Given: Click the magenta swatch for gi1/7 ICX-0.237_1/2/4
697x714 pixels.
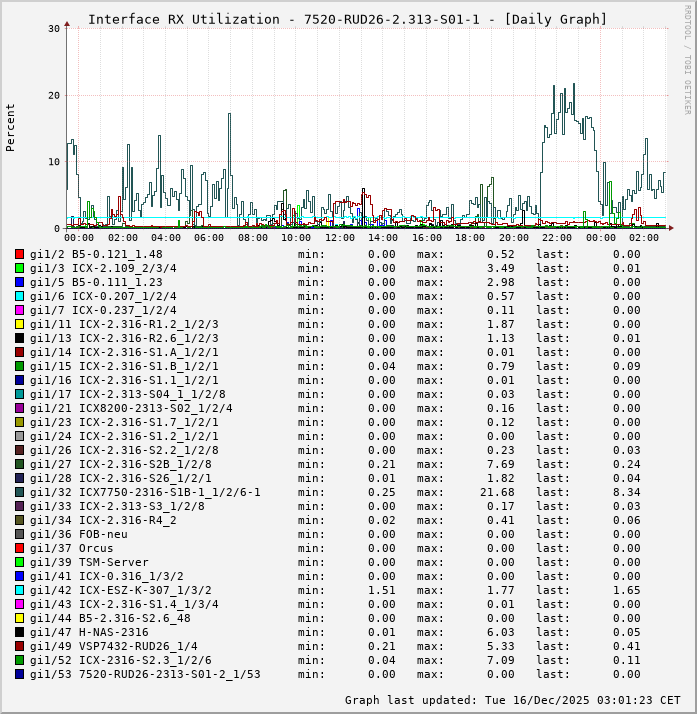Looking at the screenshot, I should (x=19, y=310).
